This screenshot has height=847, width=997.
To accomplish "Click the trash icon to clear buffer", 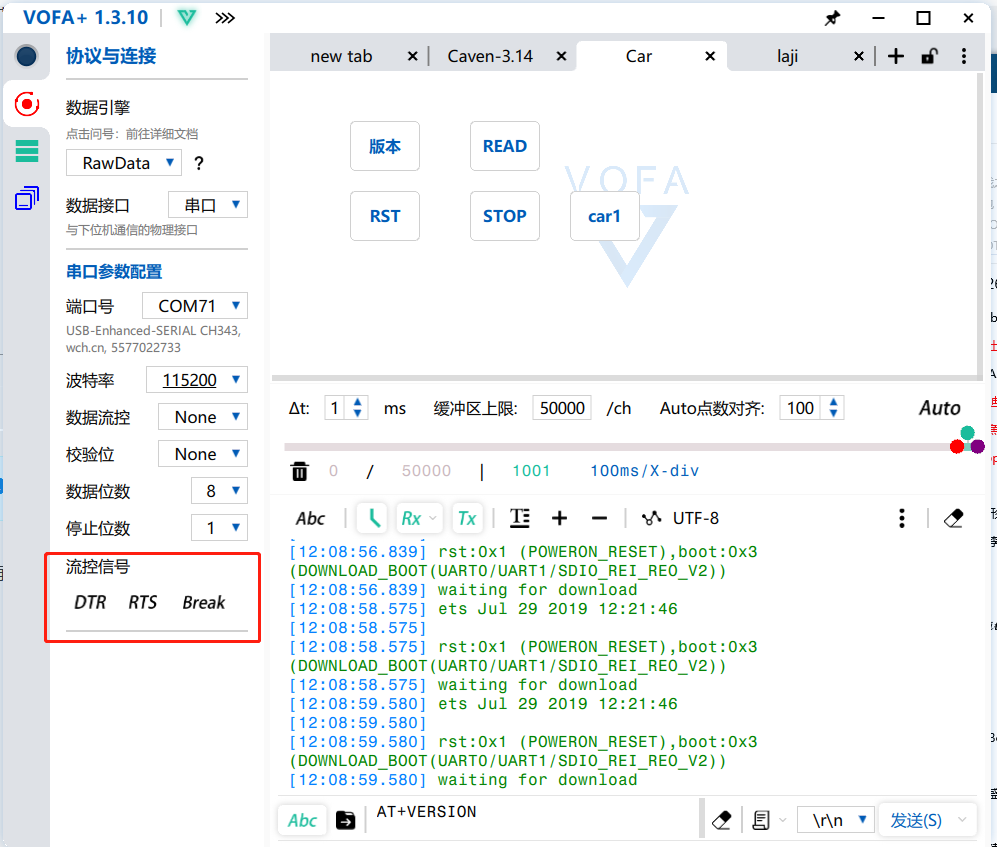I will (x=300, y=471).
